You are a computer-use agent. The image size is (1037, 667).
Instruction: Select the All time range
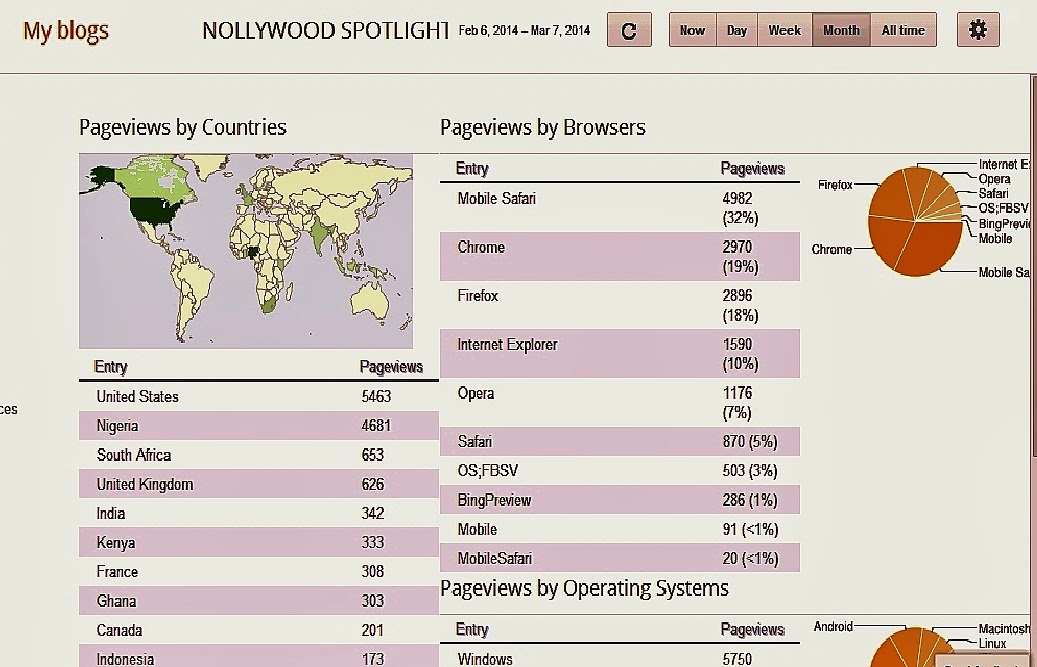click(x=903, y=30)
